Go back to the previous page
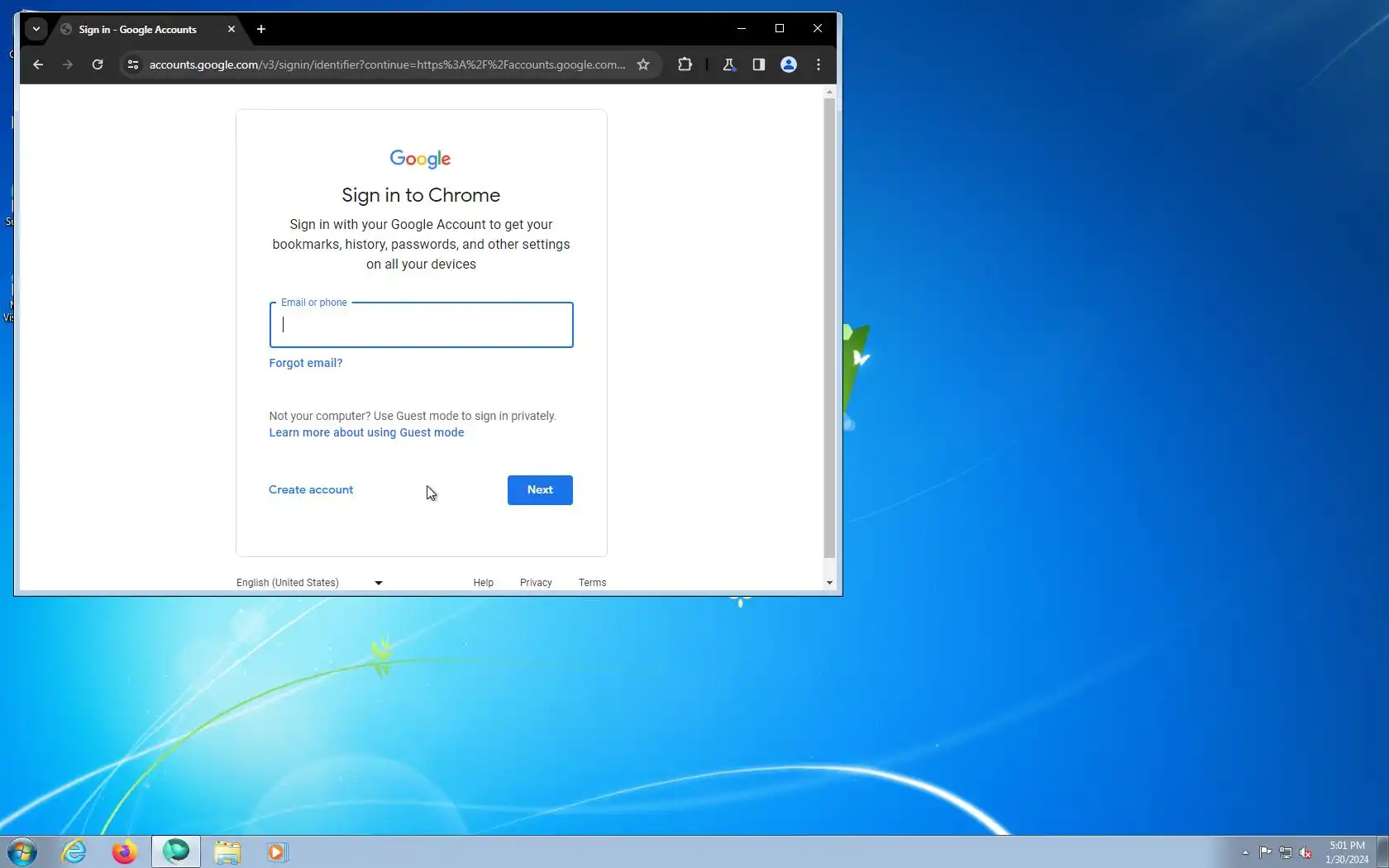The width and height of the screenshot is (1389, 868). pos(38,64)
